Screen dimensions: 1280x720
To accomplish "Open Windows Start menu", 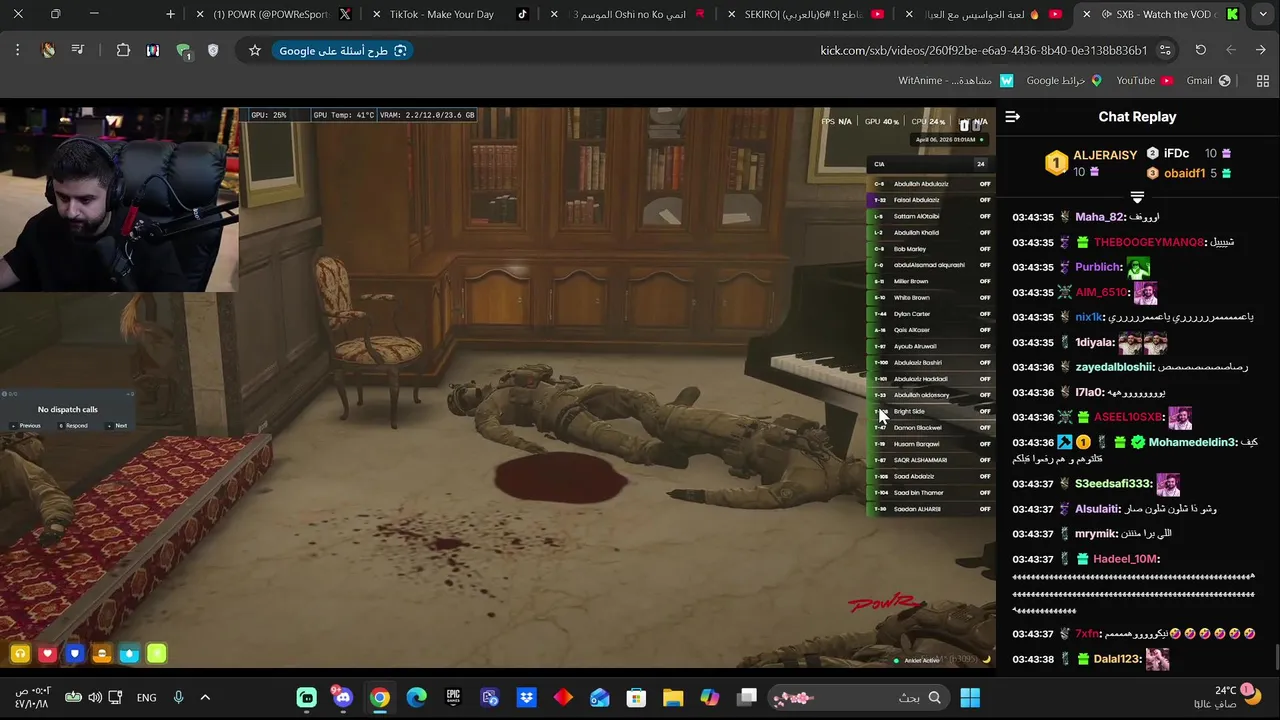I will [x=970, y=697].
